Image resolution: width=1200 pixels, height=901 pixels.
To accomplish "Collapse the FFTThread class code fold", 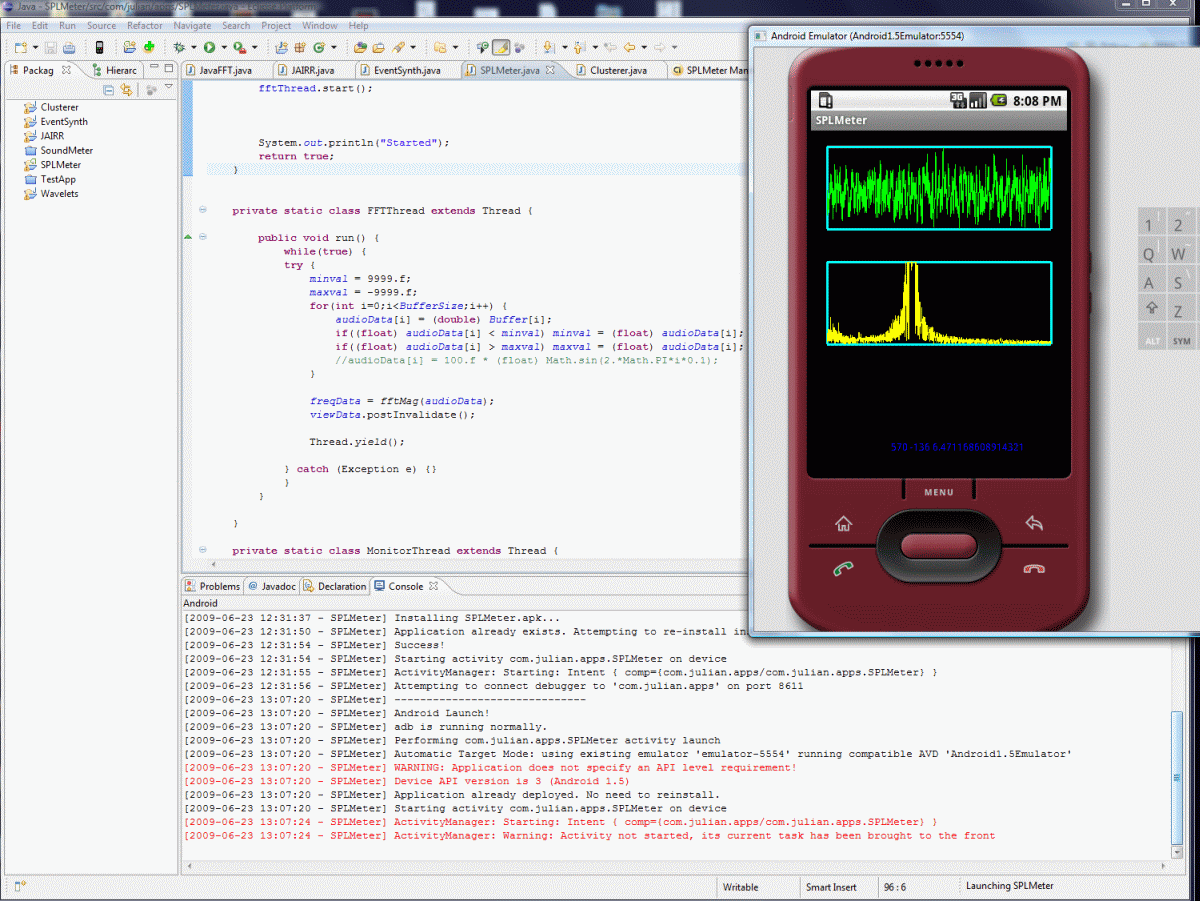I will pyautogui.click(x=203, y=210).
